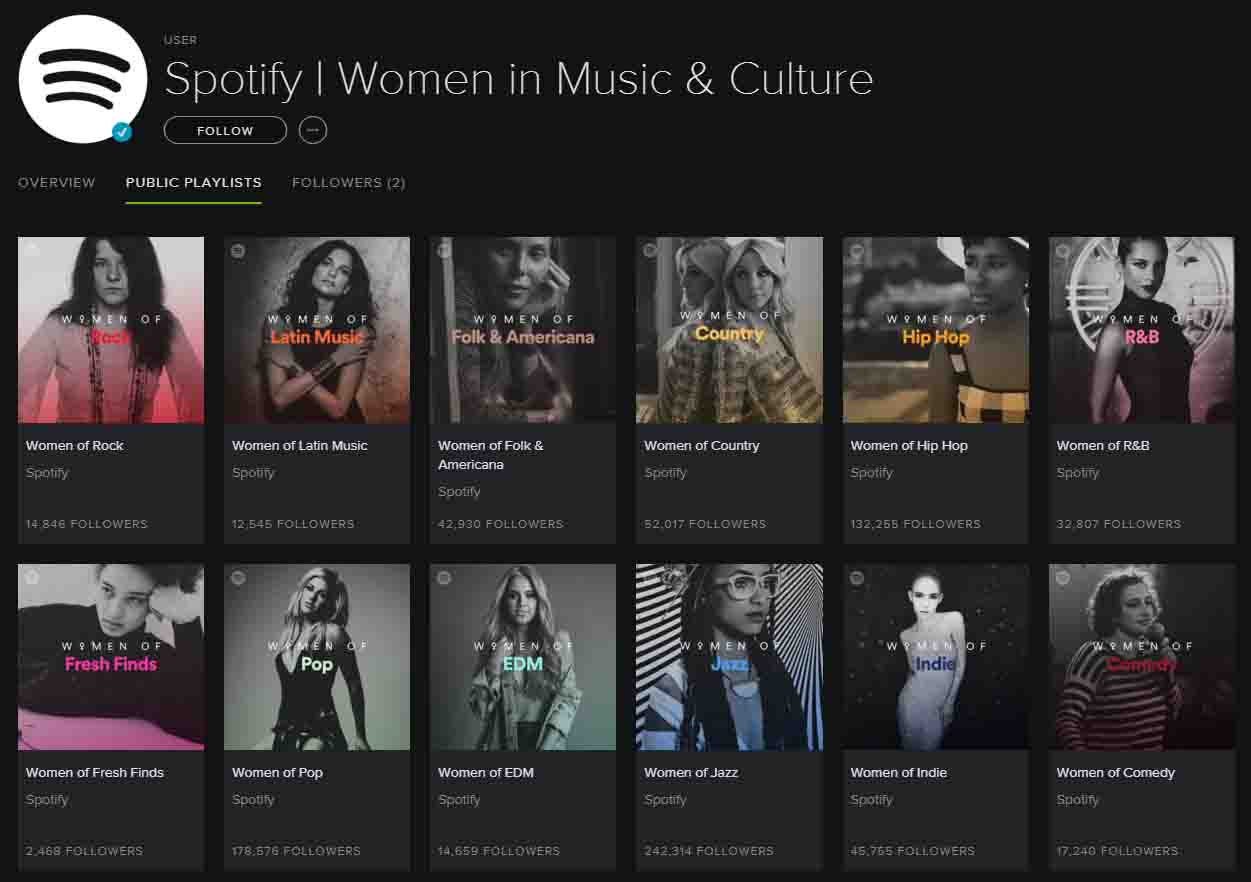The image size is (1251, 882).
Task: Click the 'Women of Comedy' title link
Action: [x=1116, y=773]
